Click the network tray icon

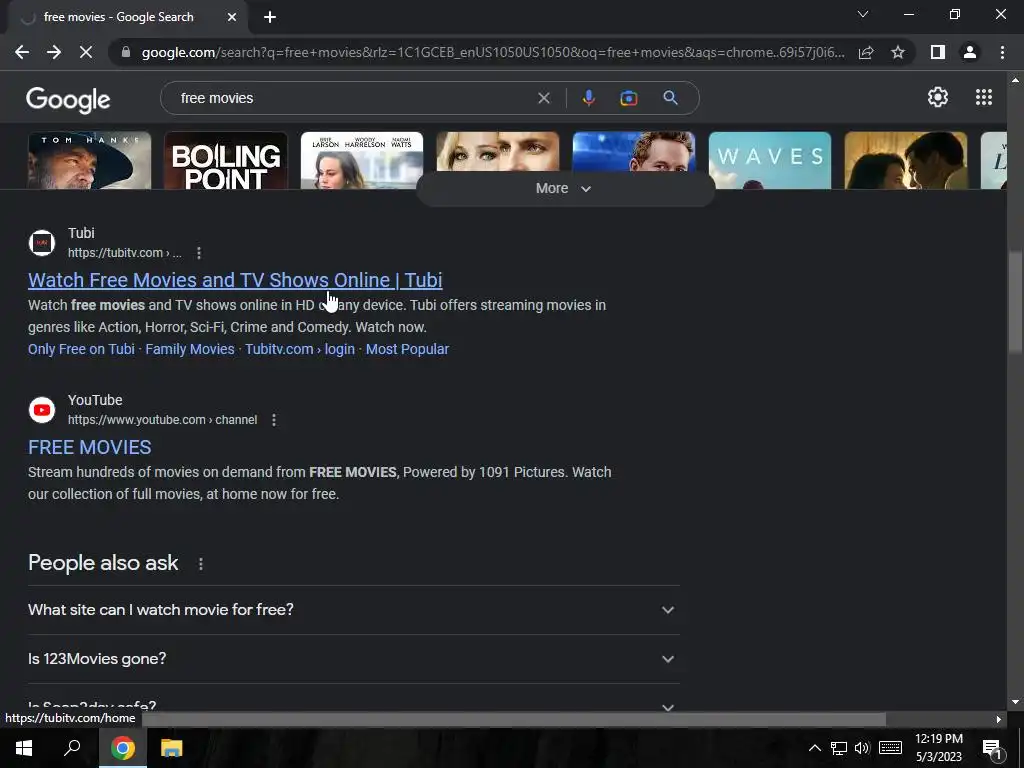pyautogui.click(x=839, y=748)
